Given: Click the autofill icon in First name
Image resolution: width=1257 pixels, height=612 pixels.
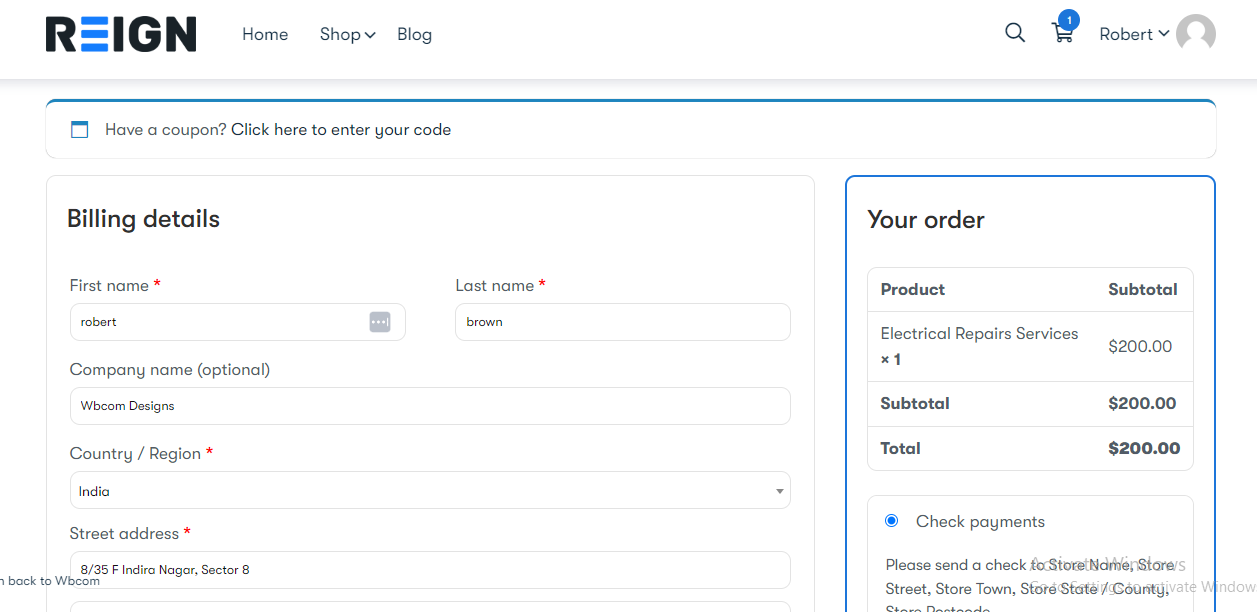Looking at the screenshot, I should click(380, 322).
